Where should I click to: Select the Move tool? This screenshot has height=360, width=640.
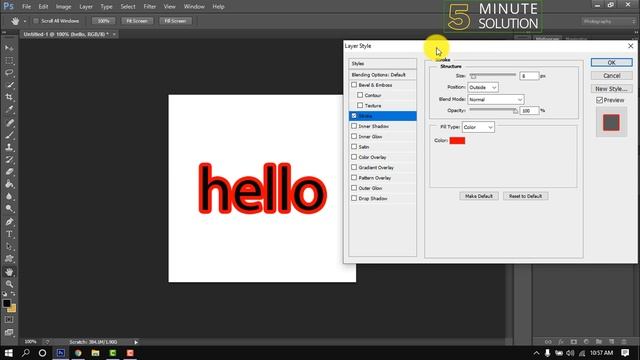[9, 48]
